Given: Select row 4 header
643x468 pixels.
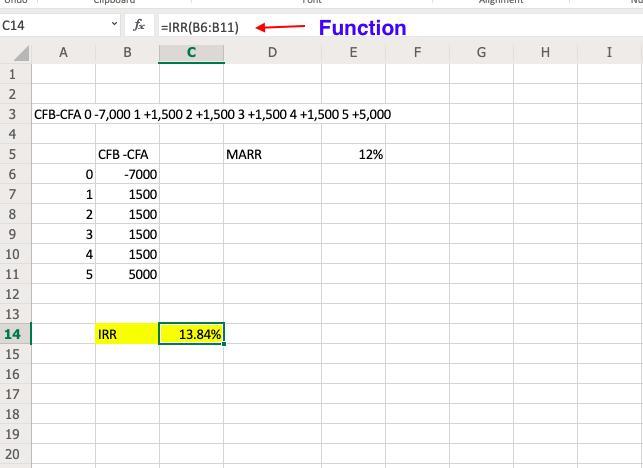Looking at the screenshot, I should (15, 134).
